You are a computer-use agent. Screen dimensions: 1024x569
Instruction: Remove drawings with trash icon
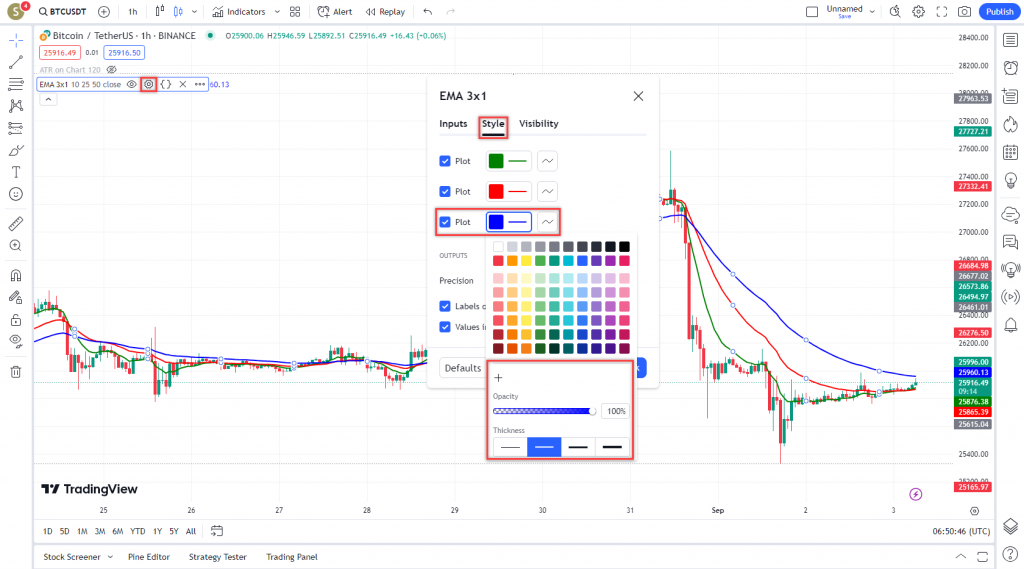tap(16, 372)
